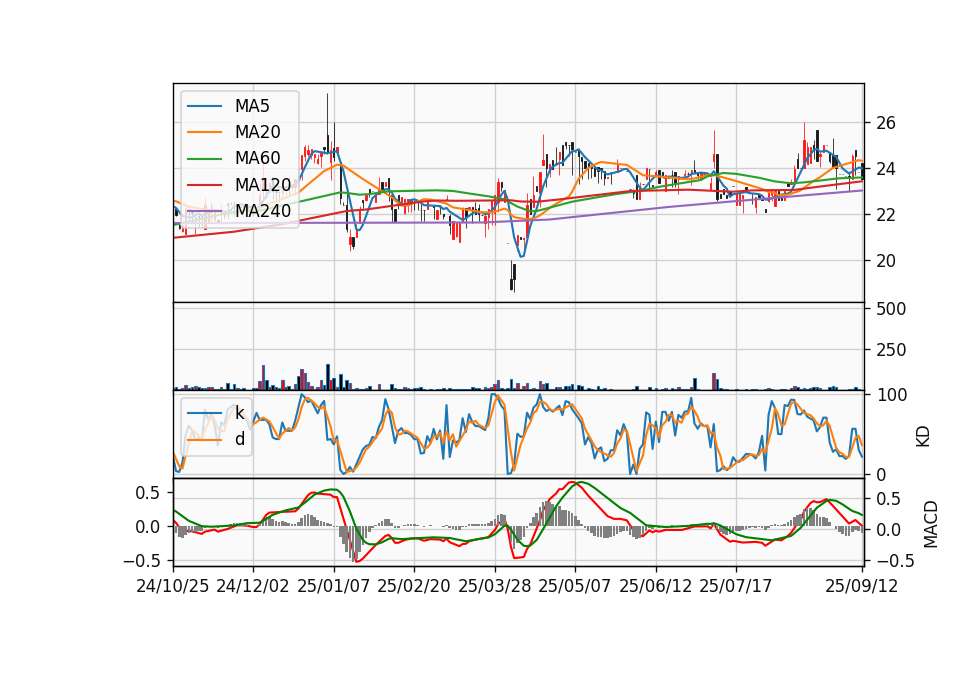The height and width of the screenshot is (690, 960).
Task: Click the KD axis title label
Action: tap(923, 436)
